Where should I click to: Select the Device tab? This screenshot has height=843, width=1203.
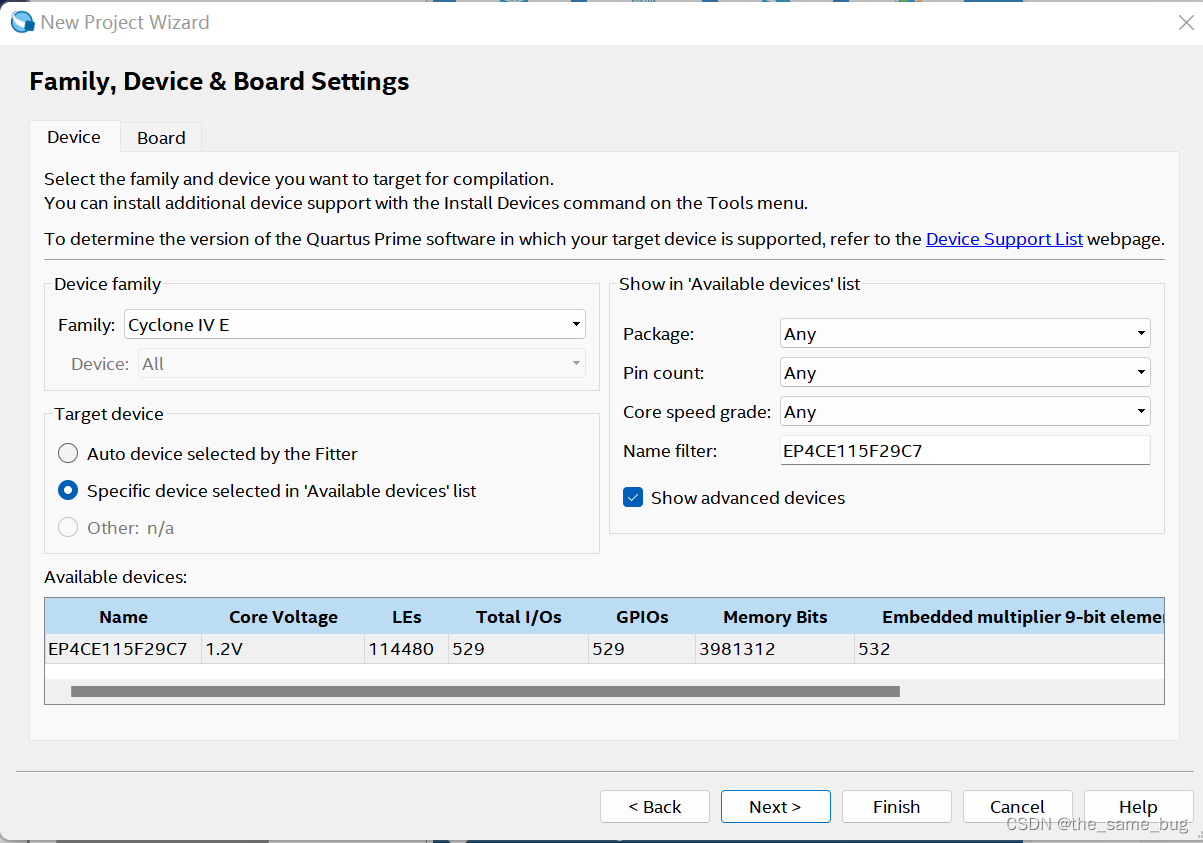[74, 137]
